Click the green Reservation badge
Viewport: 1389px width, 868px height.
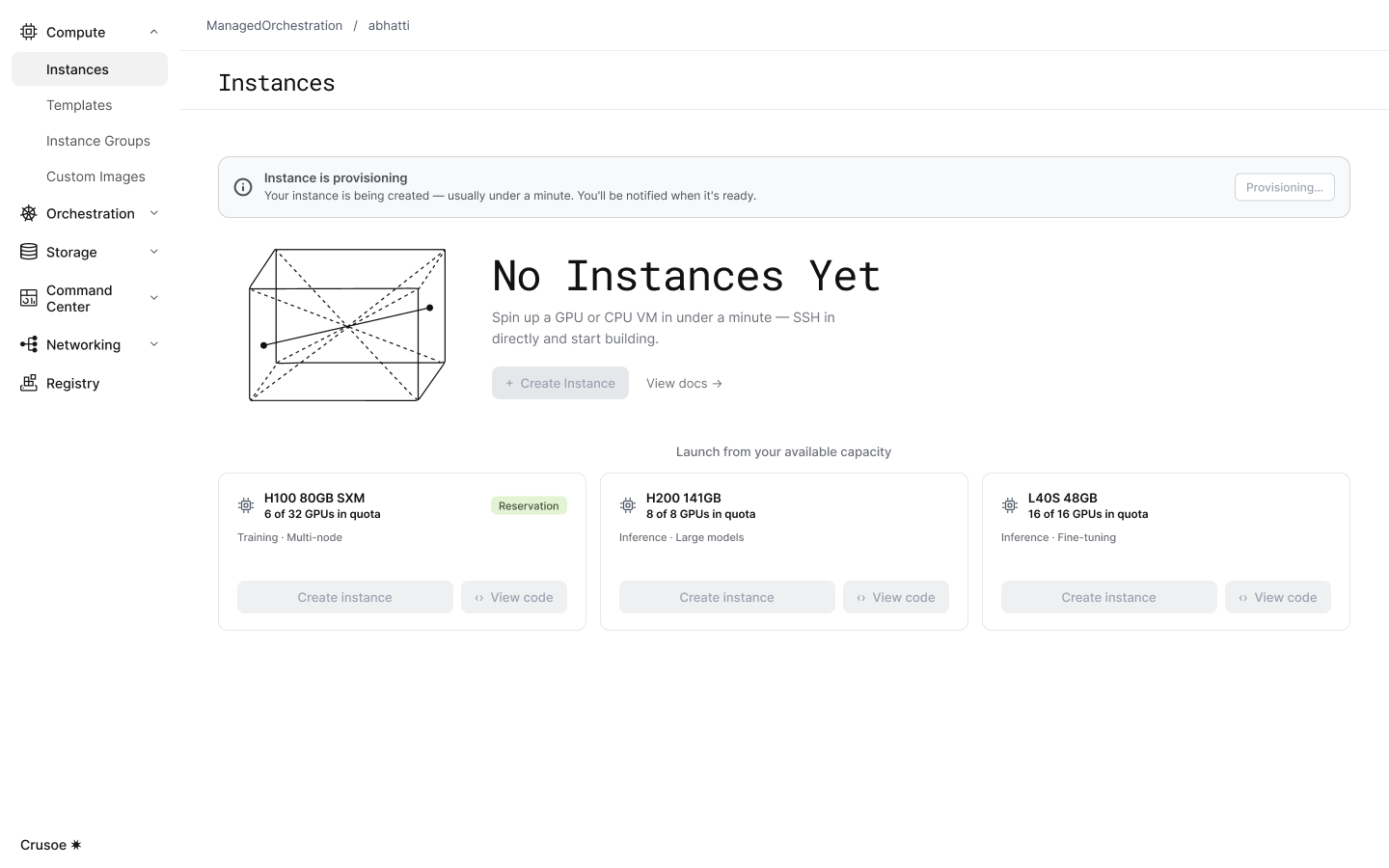(529, 505)
